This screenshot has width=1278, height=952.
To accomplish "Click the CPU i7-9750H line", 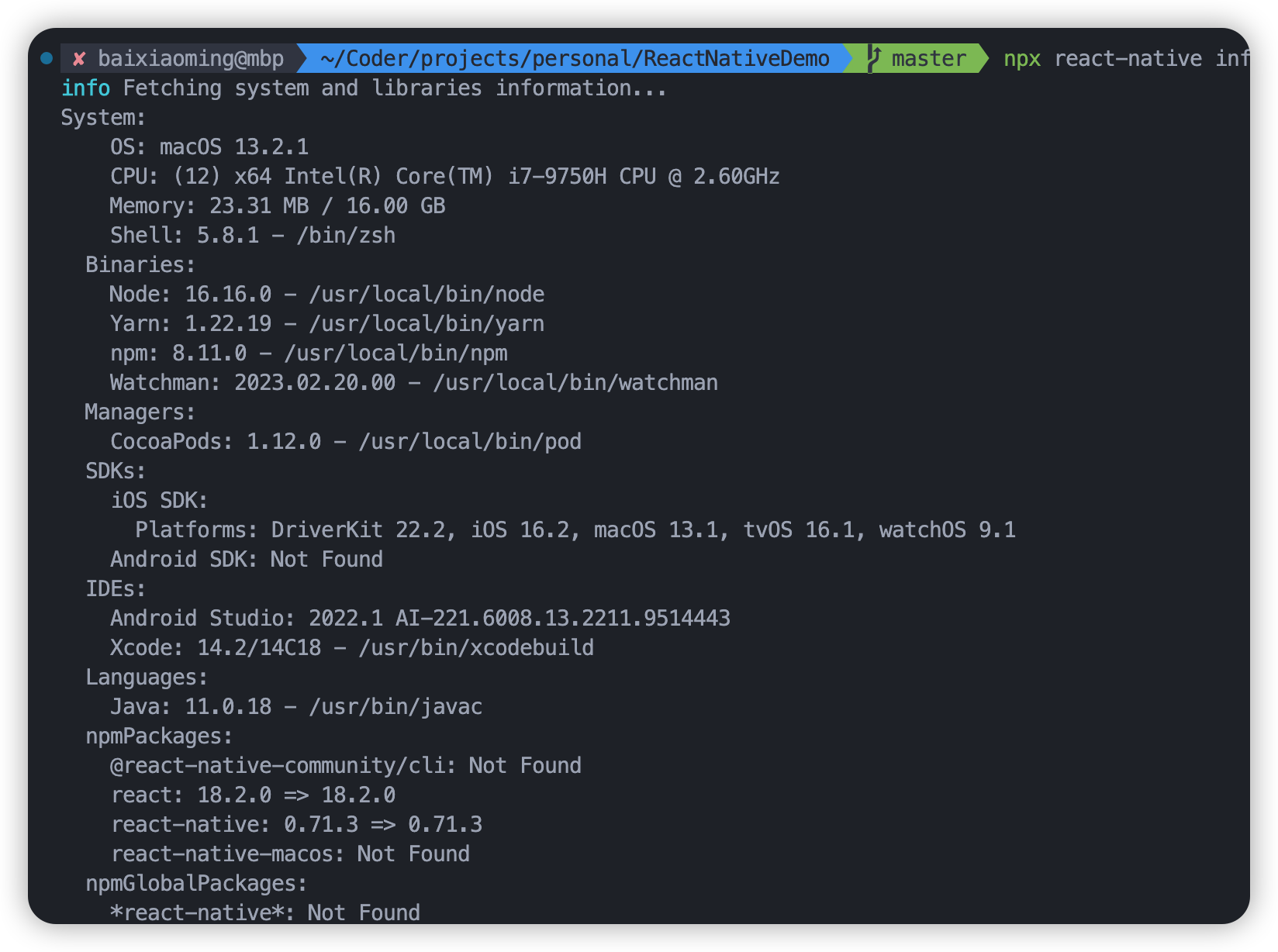I will tap(444, 177).
